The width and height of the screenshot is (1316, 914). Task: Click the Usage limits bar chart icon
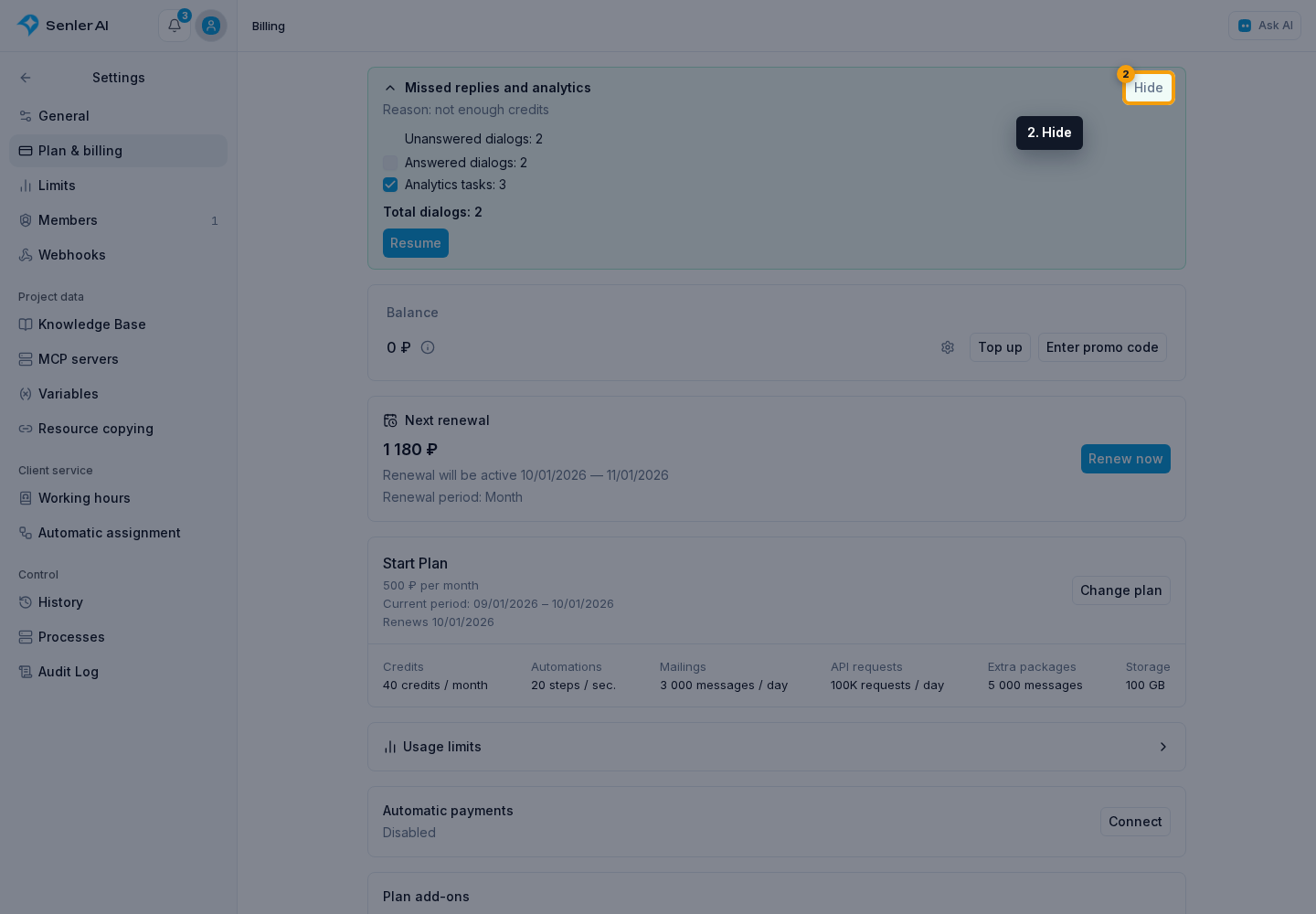click(390, 747)
